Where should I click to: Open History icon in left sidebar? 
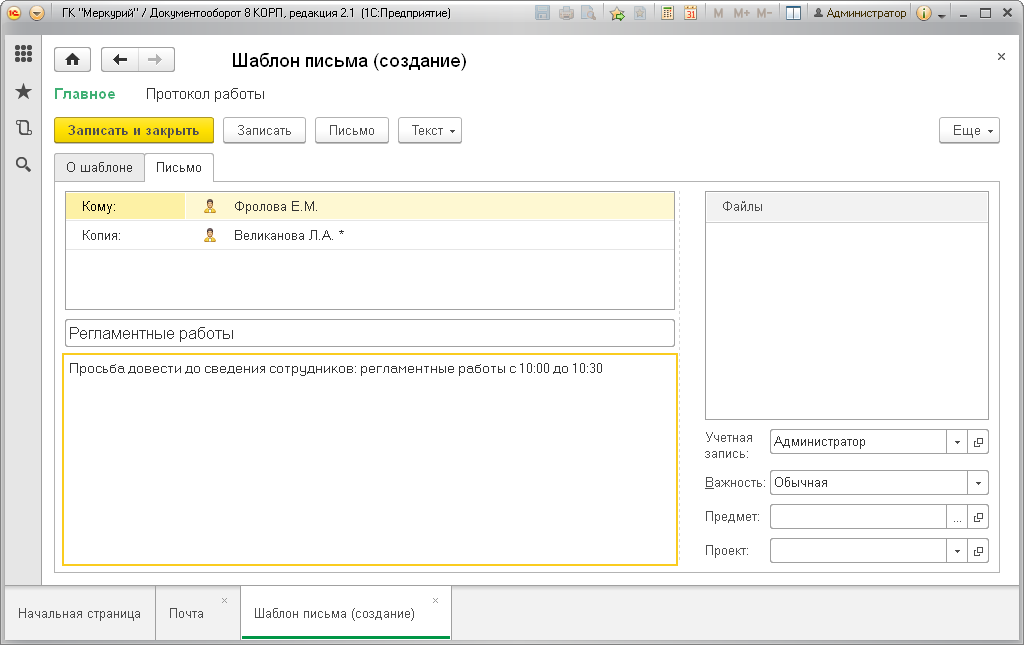24,128
